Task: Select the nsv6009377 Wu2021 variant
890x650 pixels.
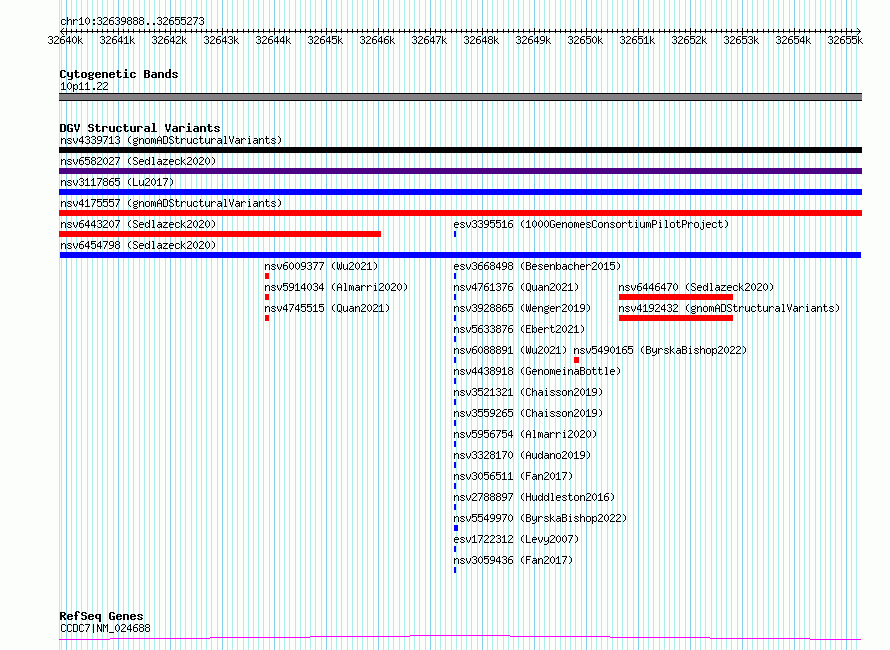Action: (321, 266)
